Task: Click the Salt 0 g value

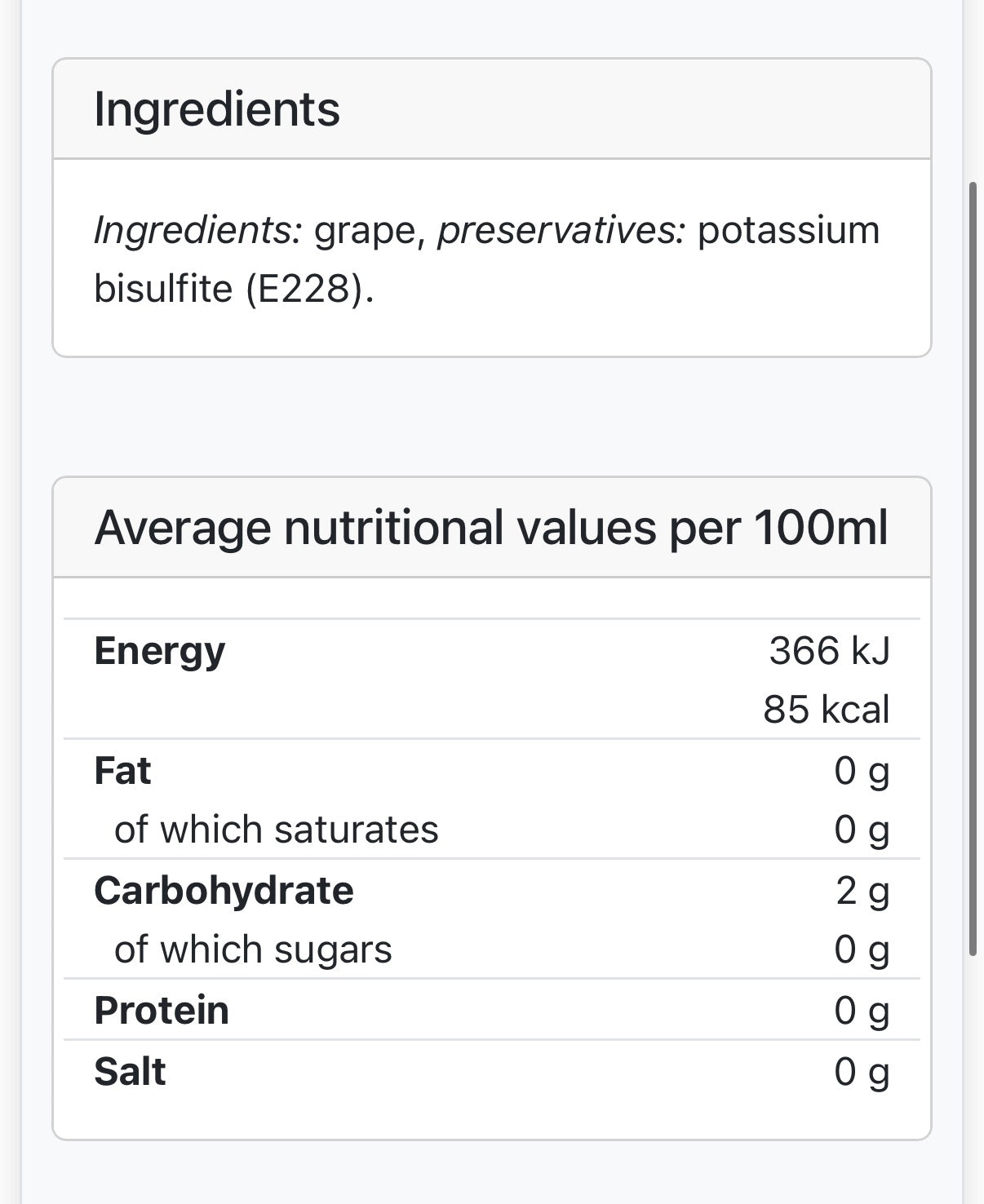Action: [861, 1072]
